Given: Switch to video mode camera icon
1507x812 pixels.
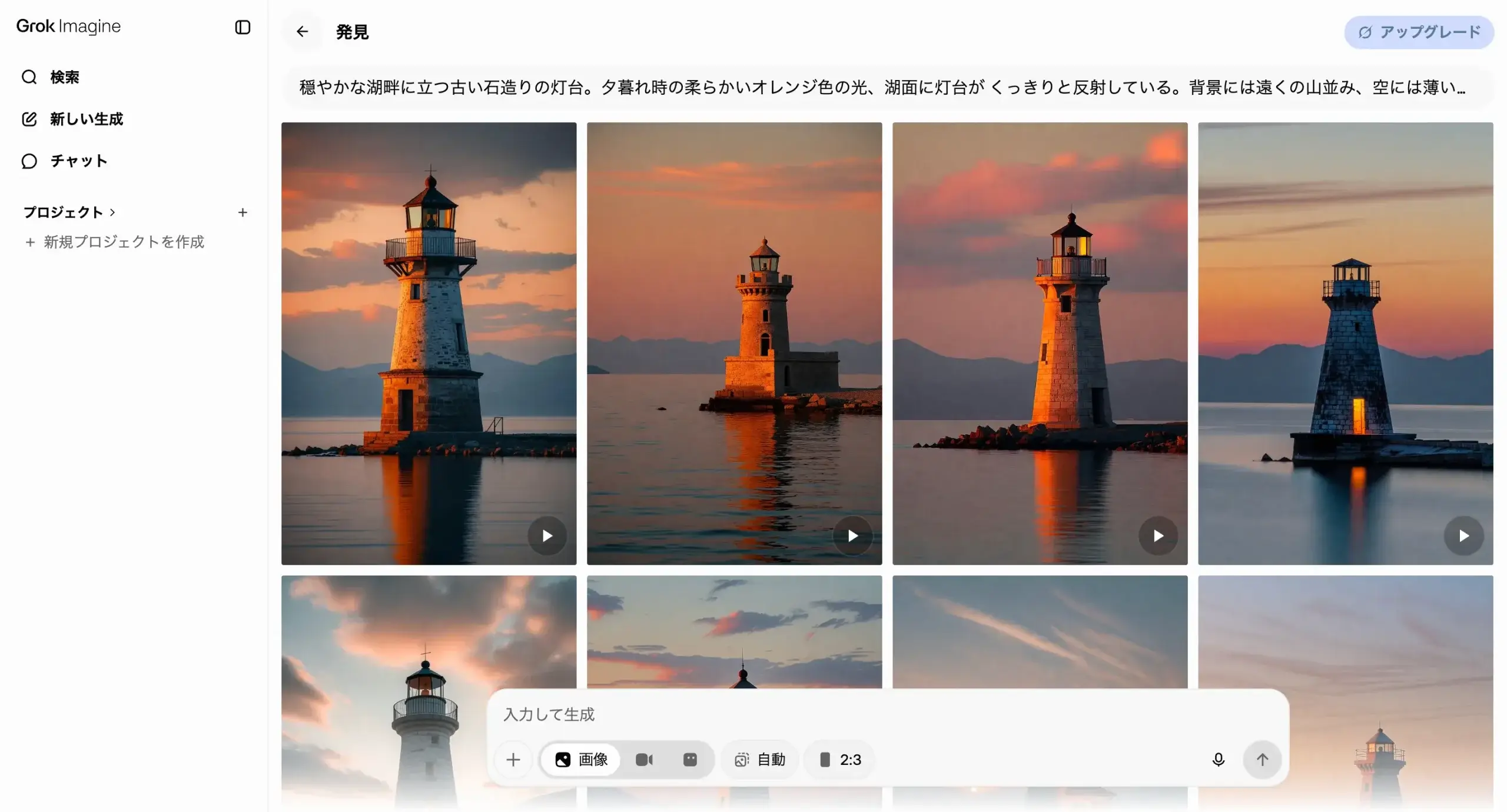Looking at the screenshot, I should [644, 760].
